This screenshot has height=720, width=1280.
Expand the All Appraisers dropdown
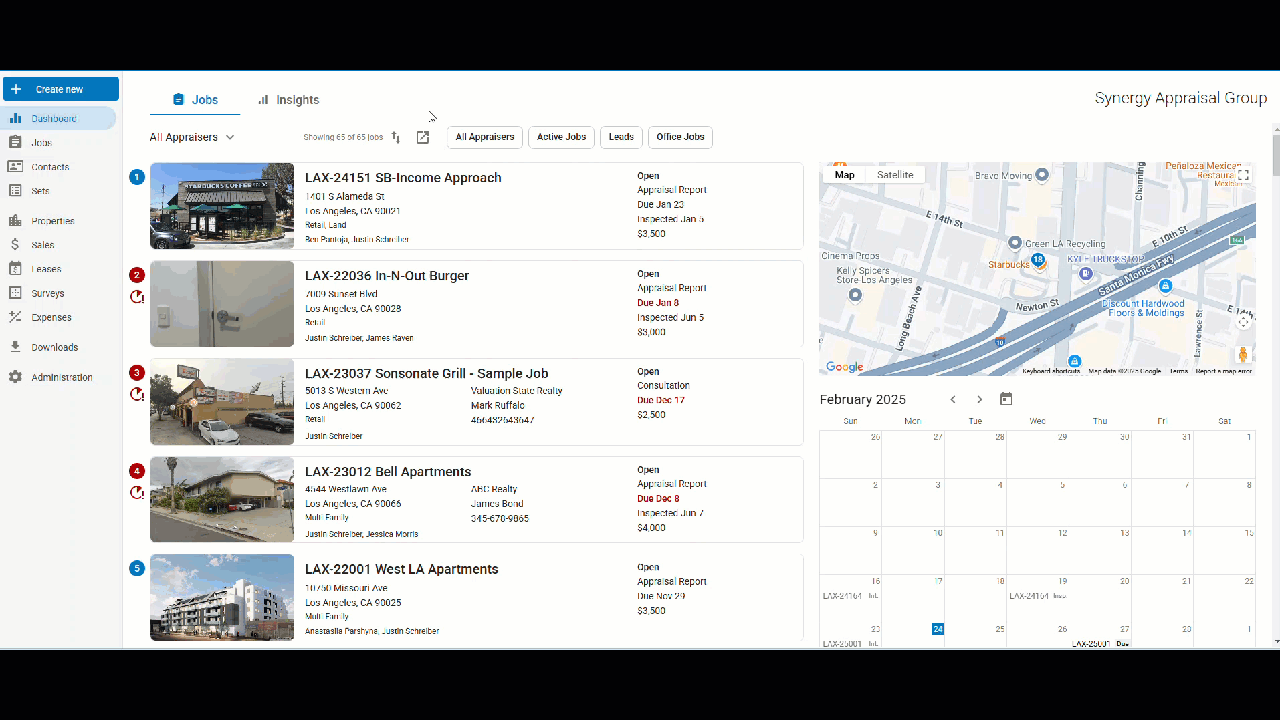click(192, 137)
